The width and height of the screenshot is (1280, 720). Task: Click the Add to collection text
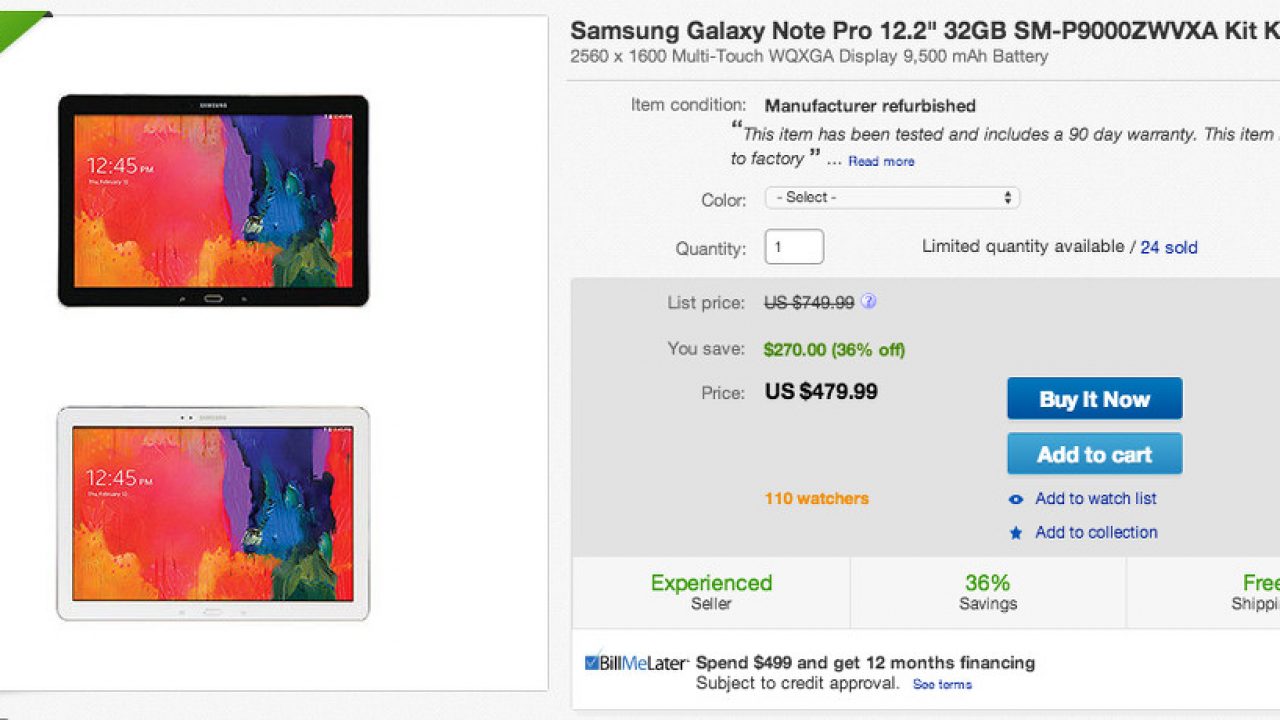click(1096, 533)
